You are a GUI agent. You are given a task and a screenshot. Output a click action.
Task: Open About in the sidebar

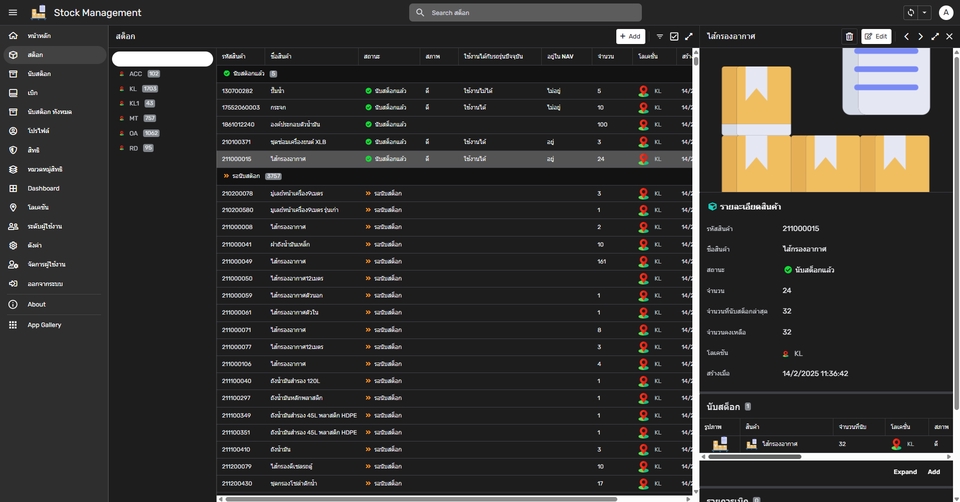tap(36, 304)
